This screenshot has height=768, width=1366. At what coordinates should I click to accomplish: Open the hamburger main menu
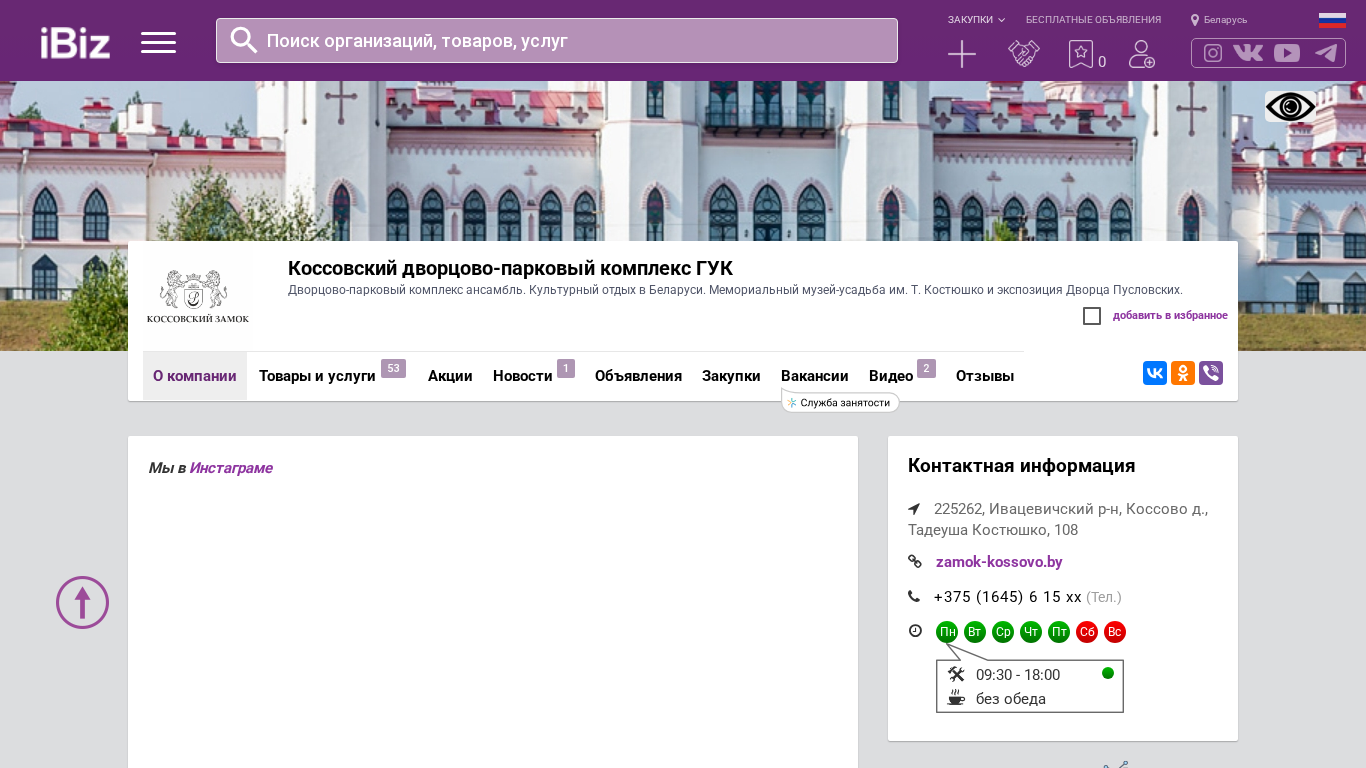coord(158,42)
